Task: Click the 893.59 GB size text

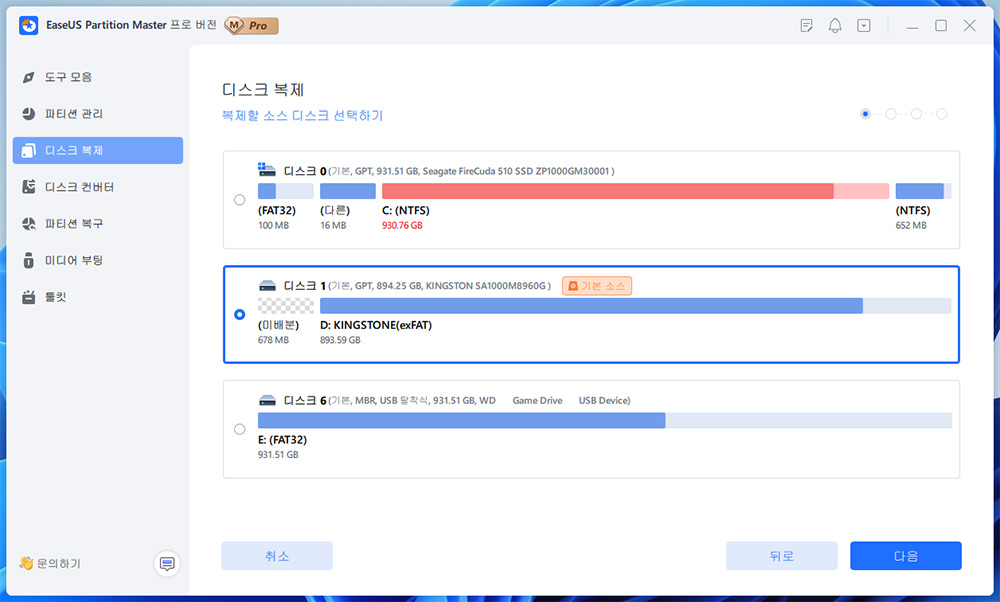Action: point(340,340)
